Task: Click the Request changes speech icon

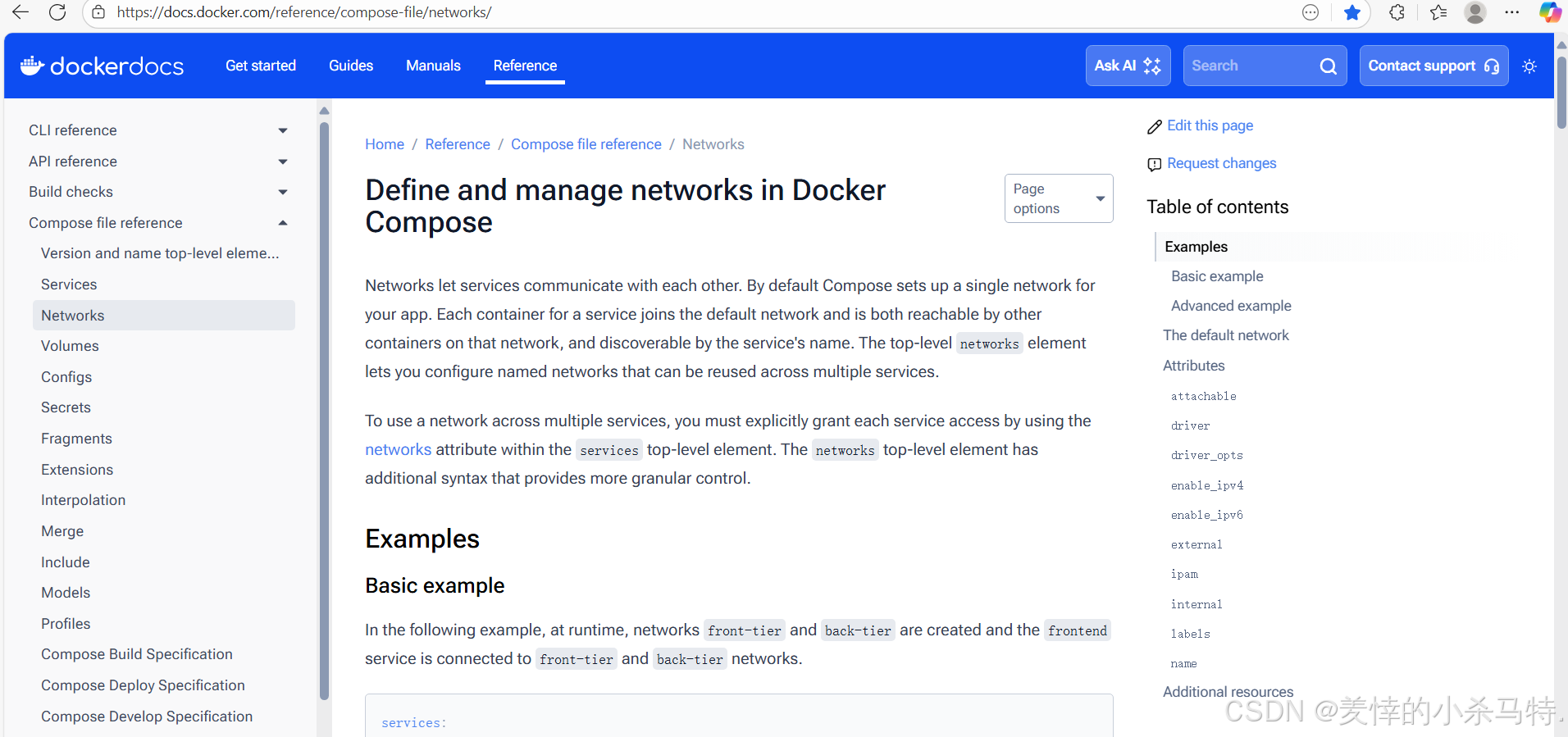Action: (x=1154, y=164)
